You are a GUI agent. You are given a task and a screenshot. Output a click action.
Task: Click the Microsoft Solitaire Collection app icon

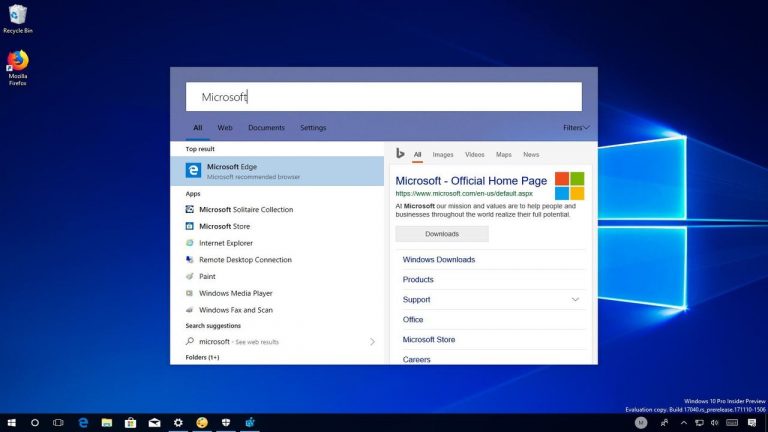[190, 209]
